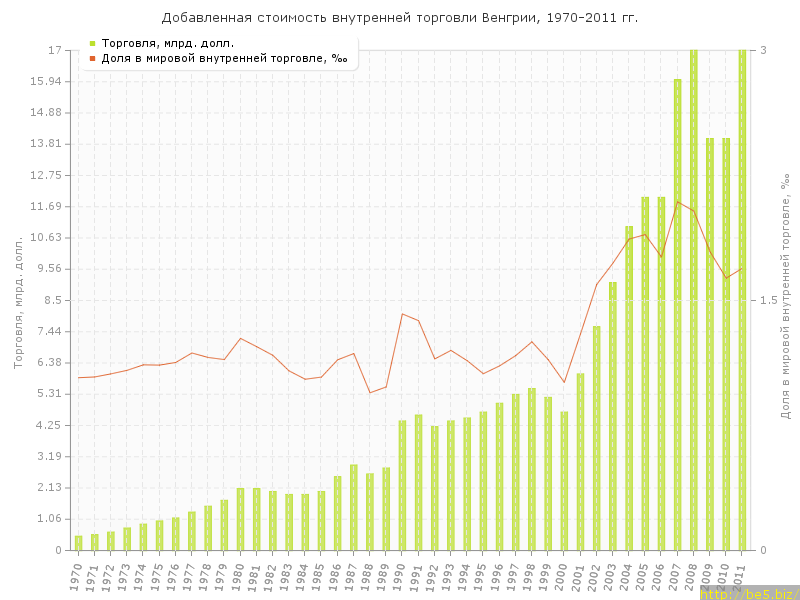Click the chart title about Венгрии 1970–2011
The width and height of the screenshot is (800, 600).
pyautogui.click(x=400, y=18)
